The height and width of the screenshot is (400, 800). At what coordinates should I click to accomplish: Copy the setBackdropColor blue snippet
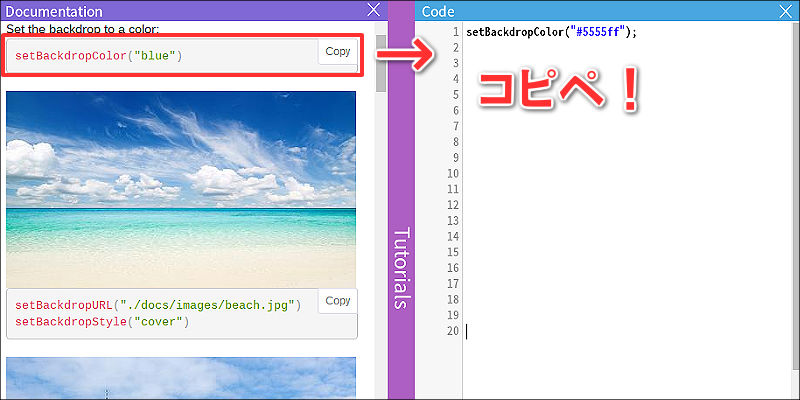tap(338, 52)
